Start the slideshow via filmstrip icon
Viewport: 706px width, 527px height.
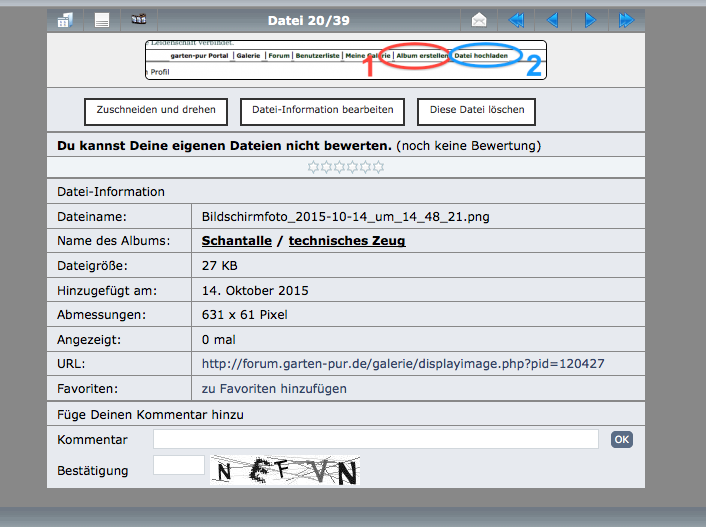[x=138, y=20]
